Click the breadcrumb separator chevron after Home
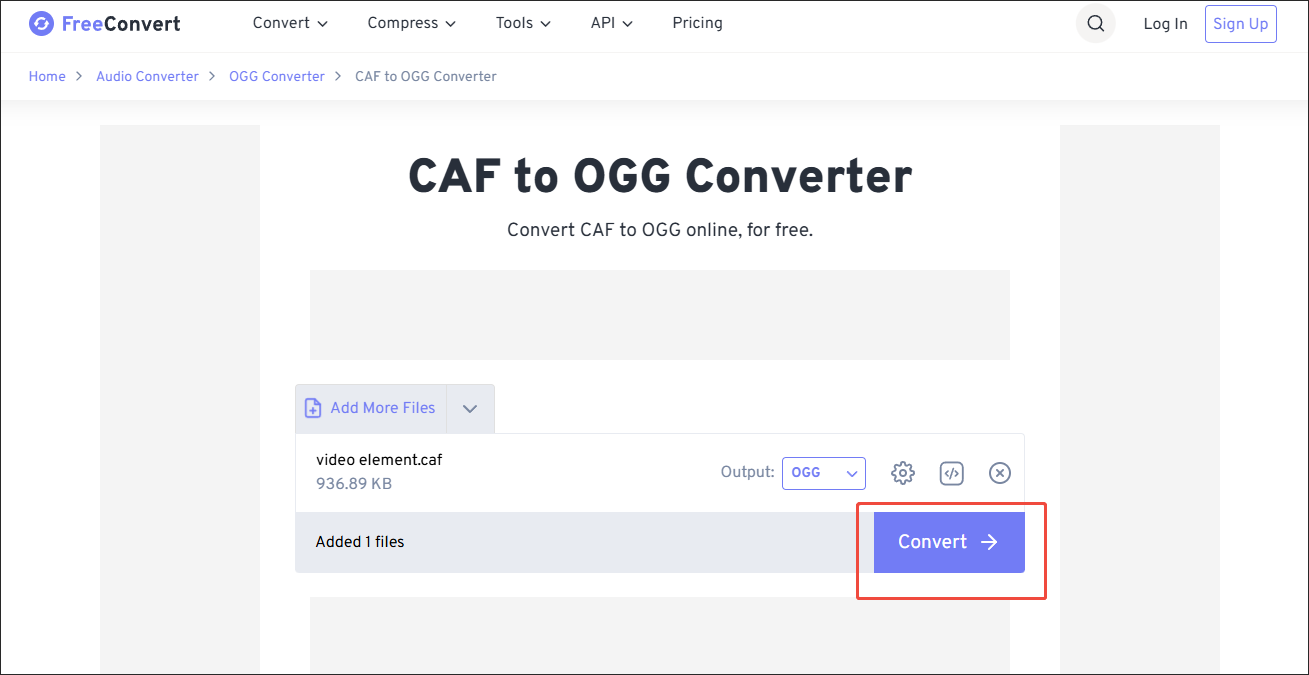The height and width of the screenshot is (675, 1309). (79, 76)
